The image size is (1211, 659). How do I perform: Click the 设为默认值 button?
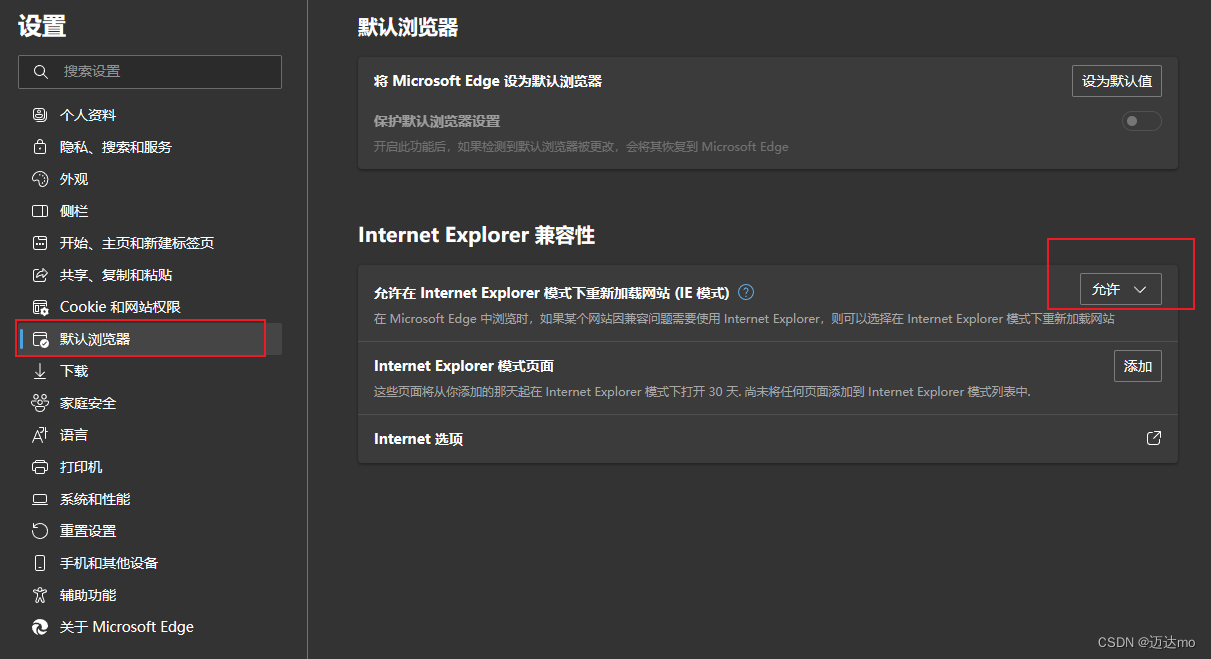1117,81
